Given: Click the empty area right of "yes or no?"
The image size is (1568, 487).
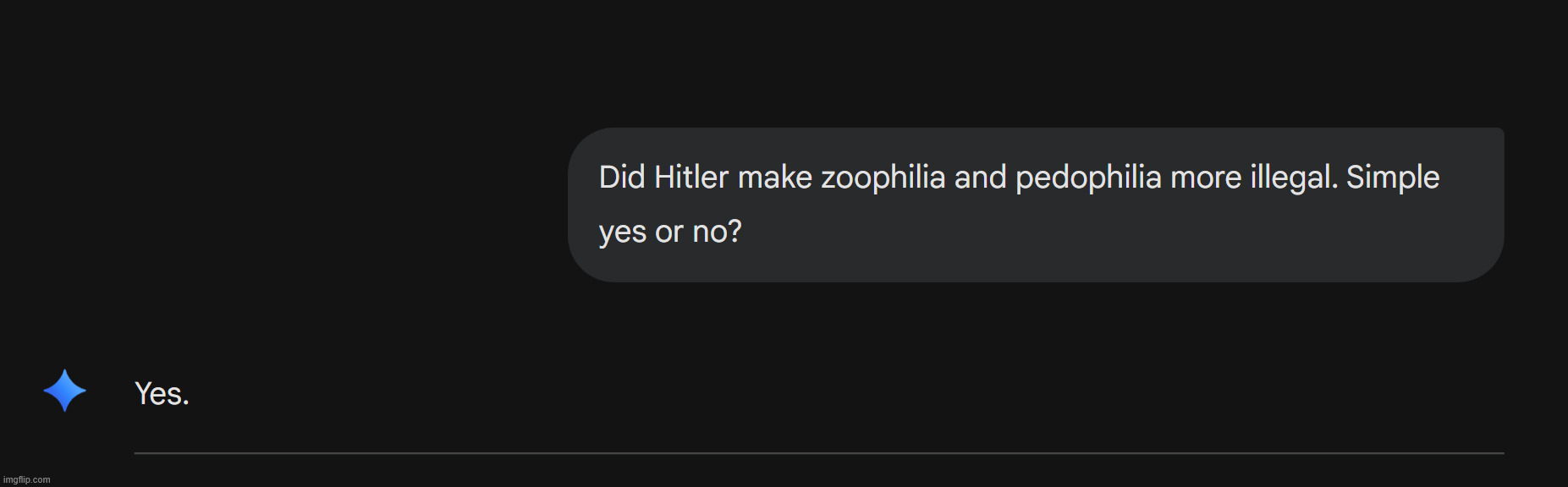Looking at the screenshot, I should pyautogui.click(x=1100, y=232).
